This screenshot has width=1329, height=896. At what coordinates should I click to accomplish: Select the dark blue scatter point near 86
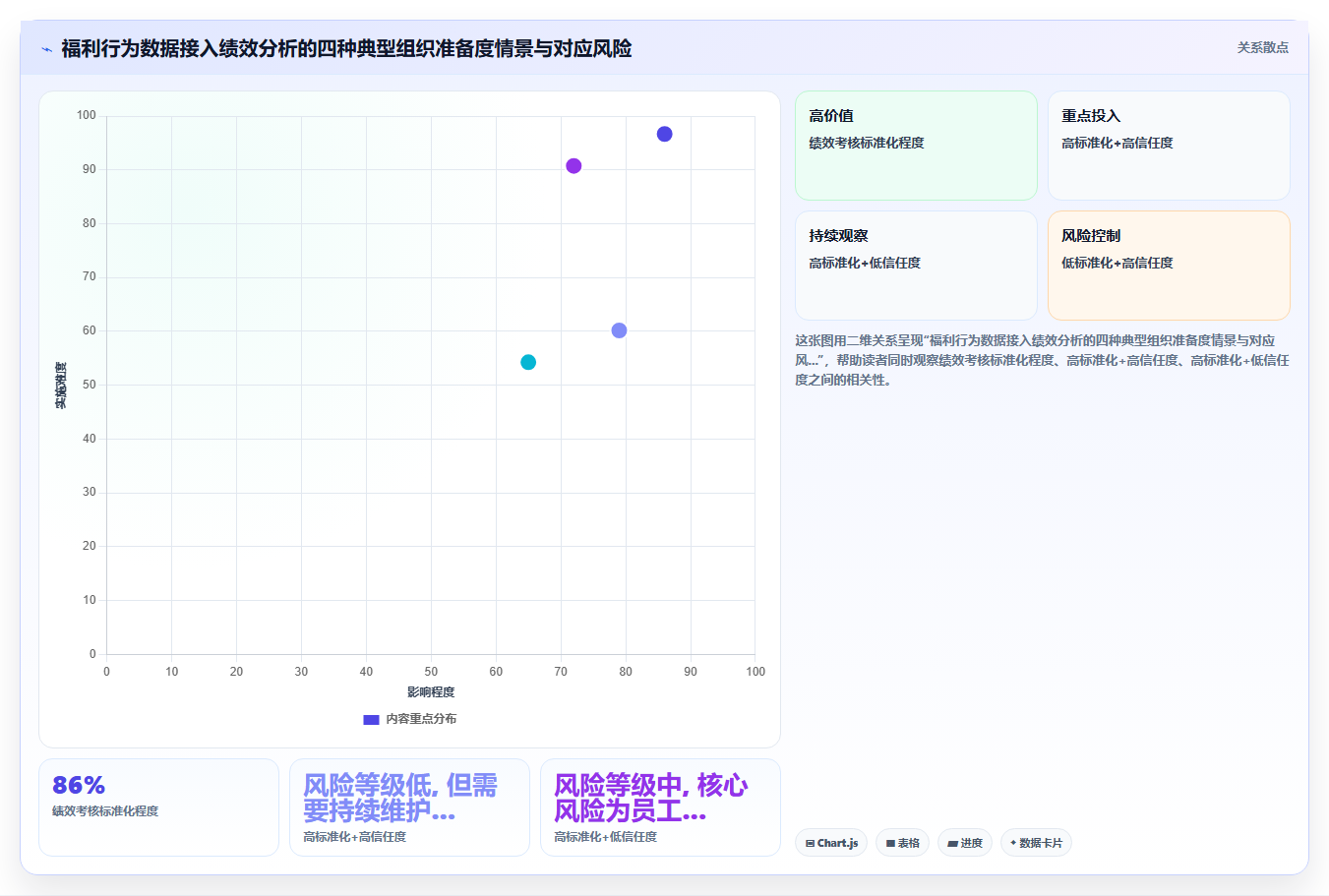665,134
